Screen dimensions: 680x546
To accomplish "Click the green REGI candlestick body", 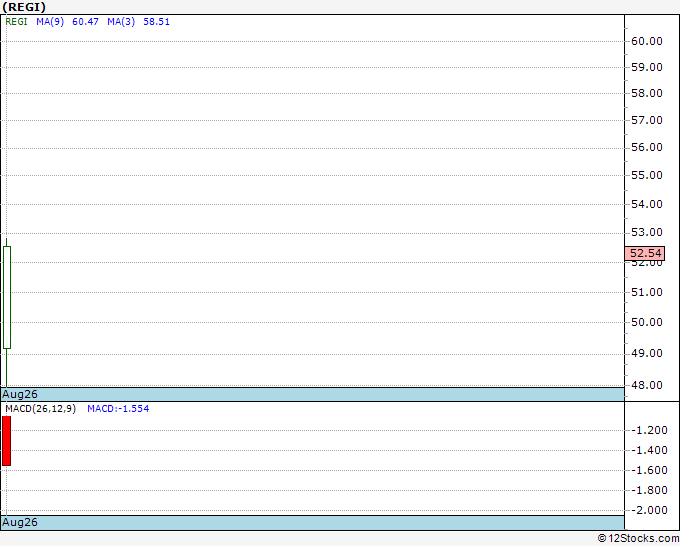I will pyautogui.click(x=7, y=298).
